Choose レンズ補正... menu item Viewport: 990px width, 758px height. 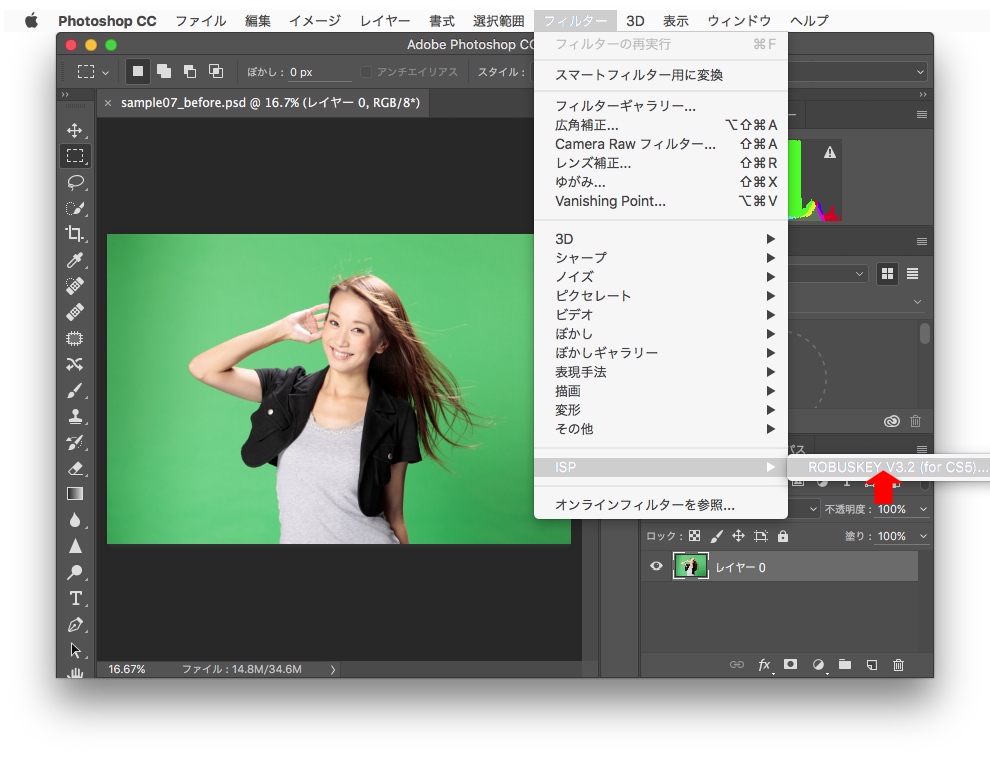click(x=661, y=163)
